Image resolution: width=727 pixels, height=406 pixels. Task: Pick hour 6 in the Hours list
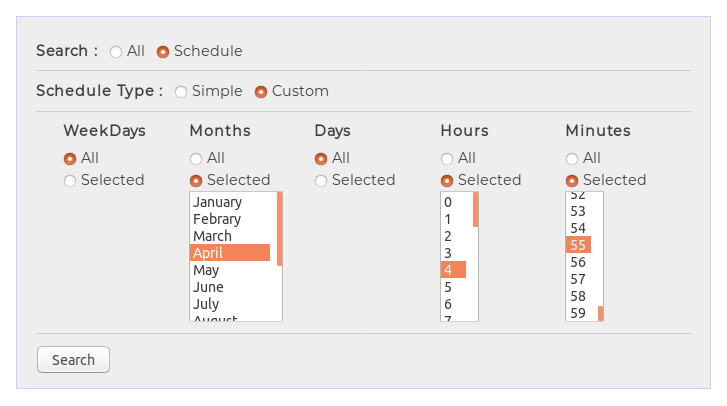point(453,304)
